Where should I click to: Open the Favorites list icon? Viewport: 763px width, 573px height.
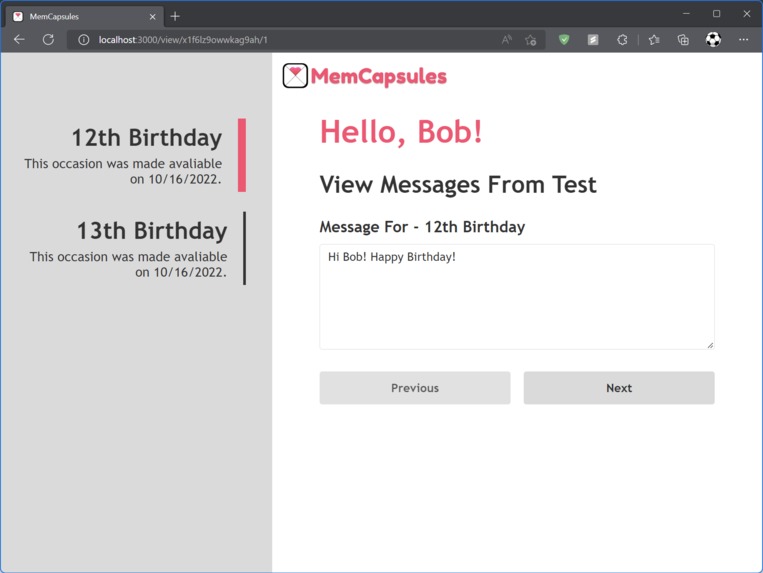[x=654, y=40]
